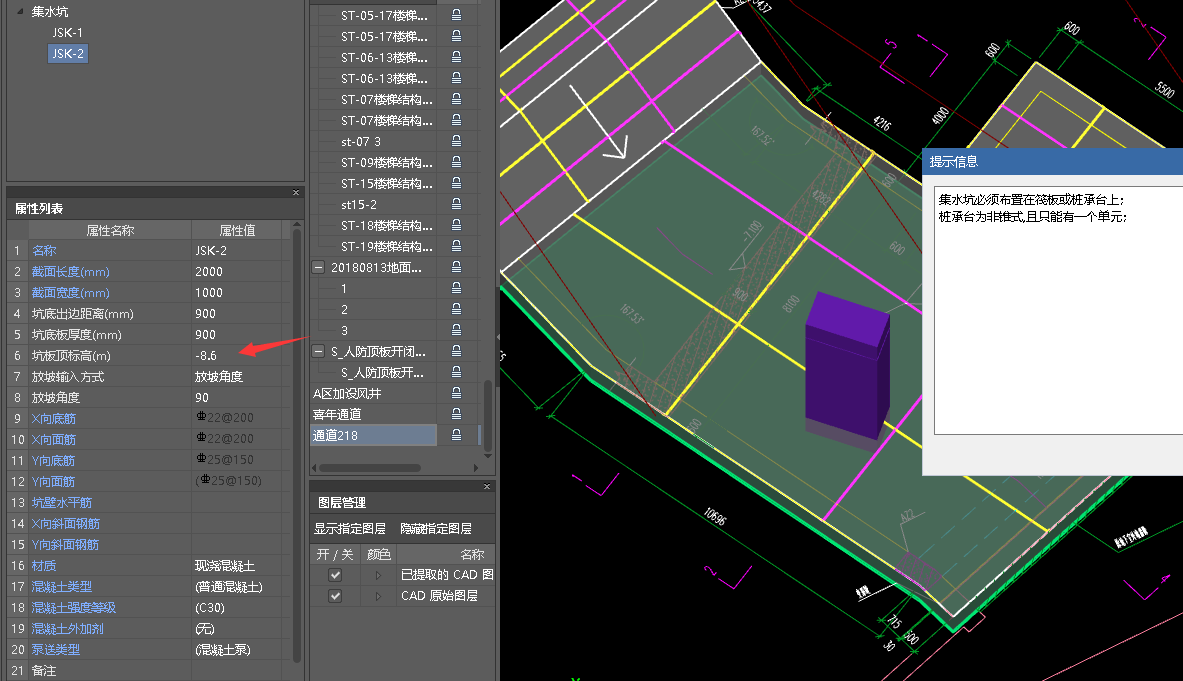This screenshot has width=1183, height=681.
Task: Select the purple sump pit 3D block
Action: tap(847, 366)
